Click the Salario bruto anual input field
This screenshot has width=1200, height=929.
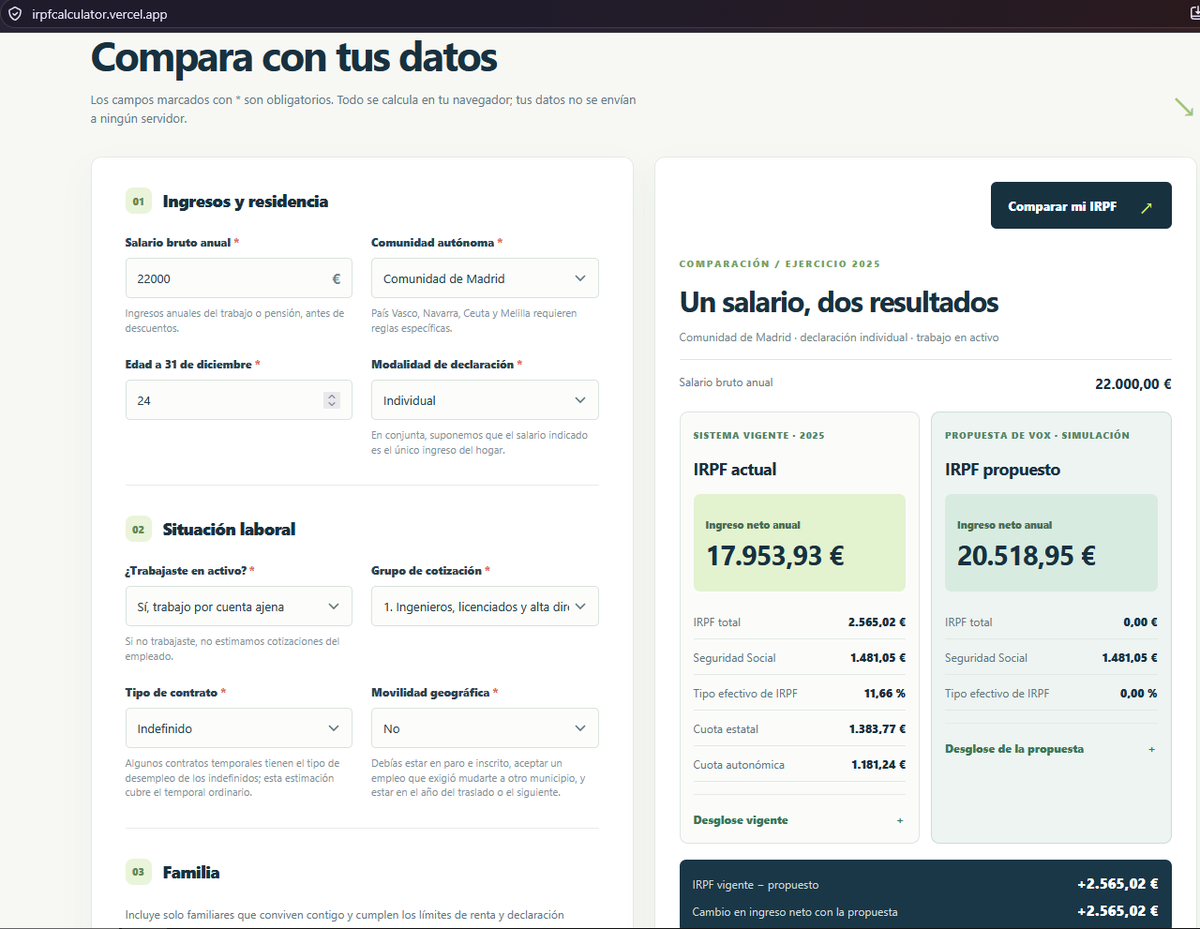[x=238, y=278]
